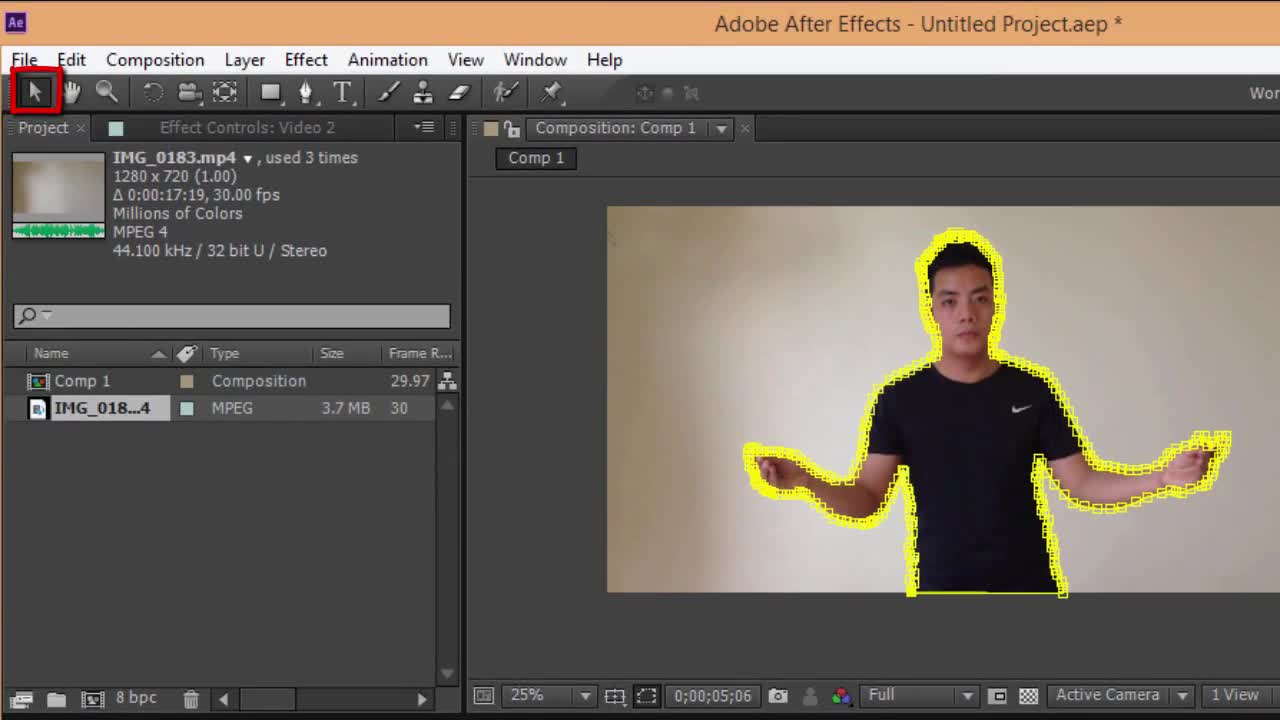
Task: Open the File menu
Action: [x=24, y=60]
